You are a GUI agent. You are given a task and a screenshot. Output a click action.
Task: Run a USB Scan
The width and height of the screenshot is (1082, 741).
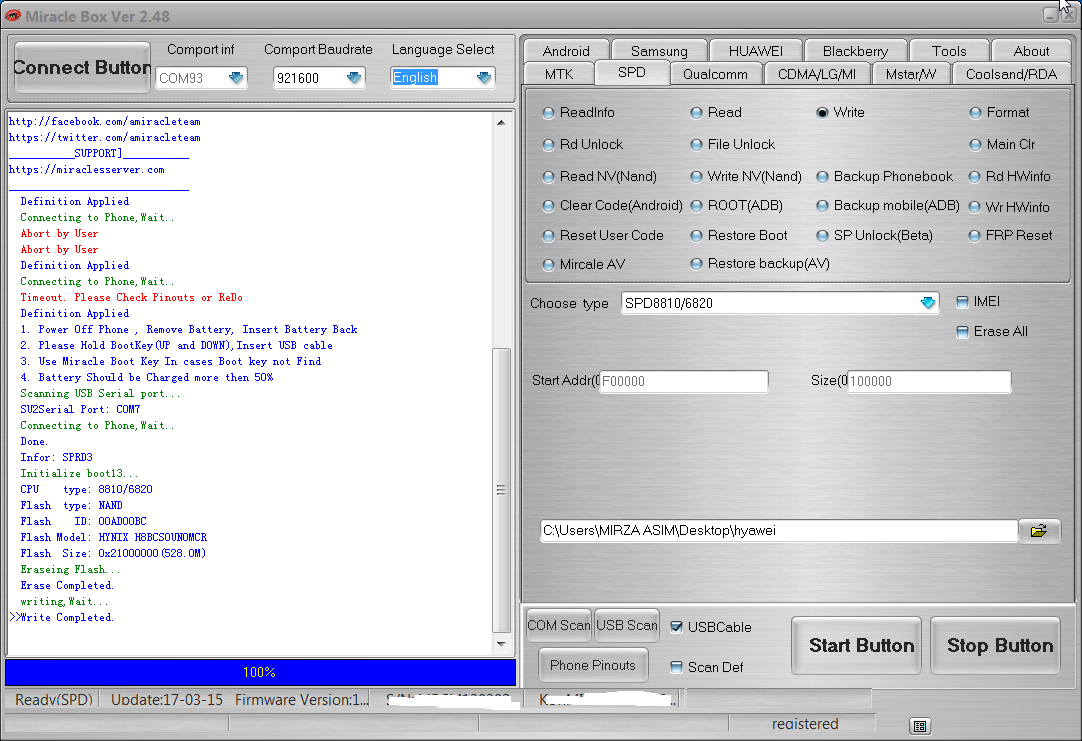[627, 625]
